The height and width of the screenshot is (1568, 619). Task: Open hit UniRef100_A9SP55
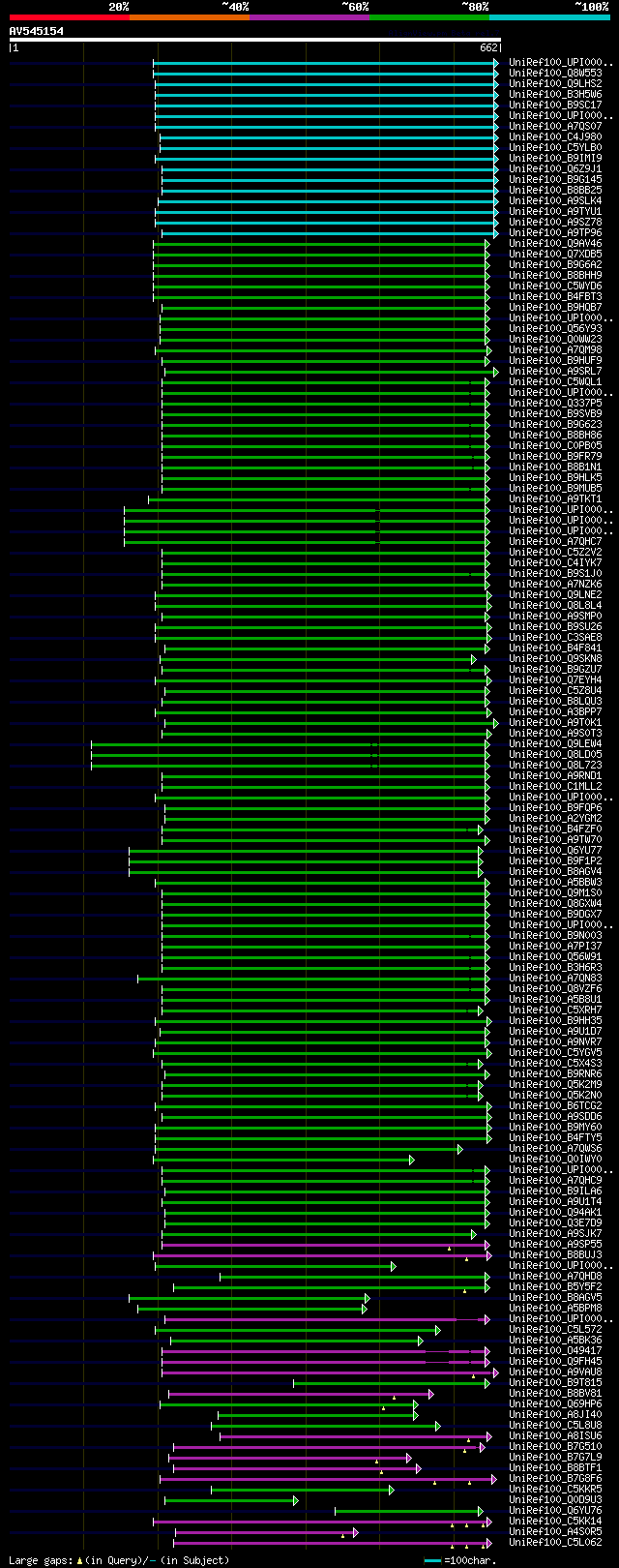tap(555, 1244)
